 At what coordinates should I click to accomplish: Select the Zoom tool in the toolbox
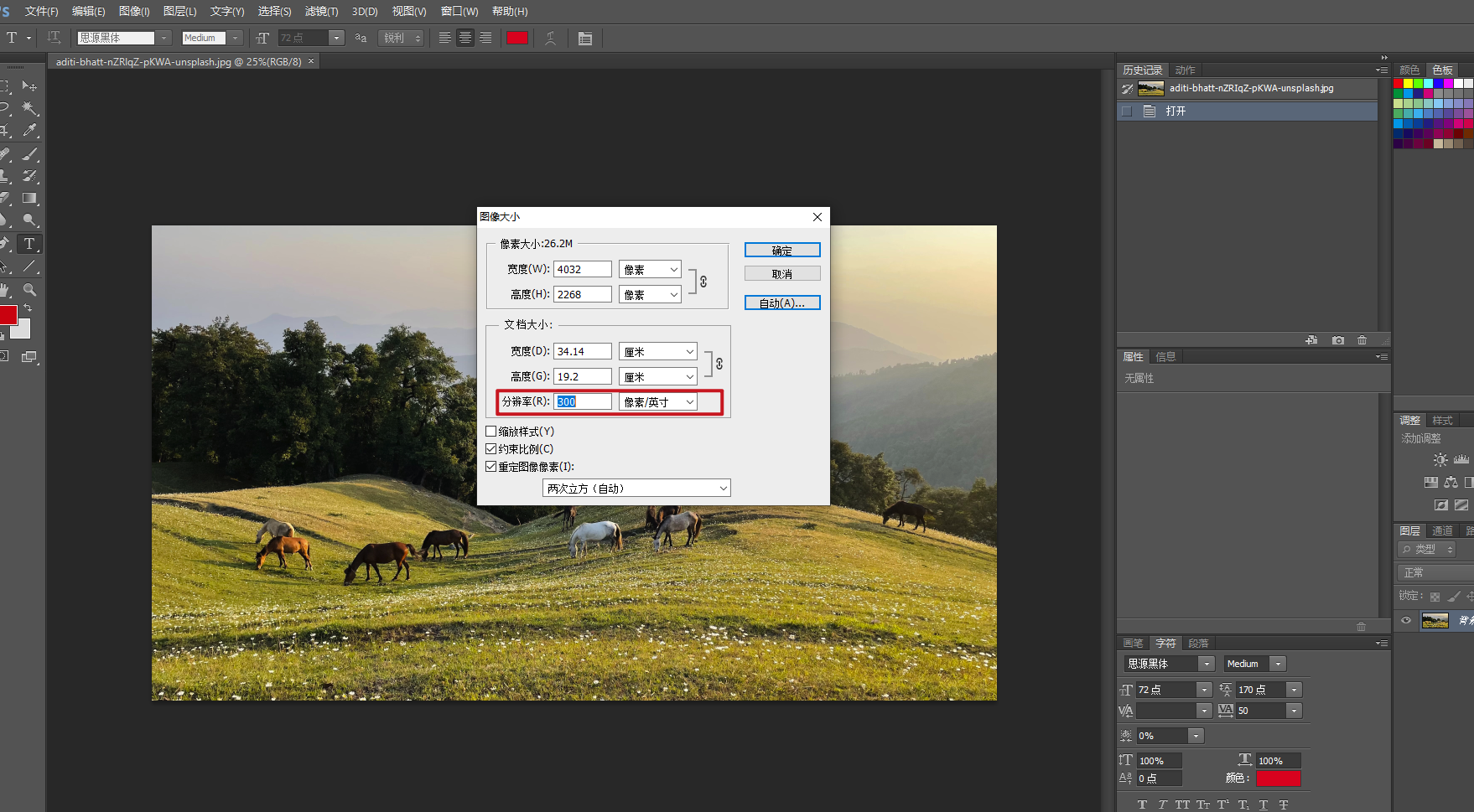pos(29,290)
